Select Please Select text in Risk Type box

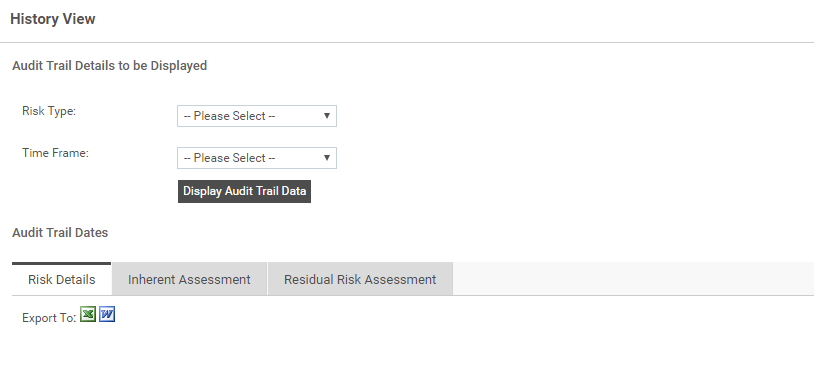pyautogui.click(x=229, y=116)
